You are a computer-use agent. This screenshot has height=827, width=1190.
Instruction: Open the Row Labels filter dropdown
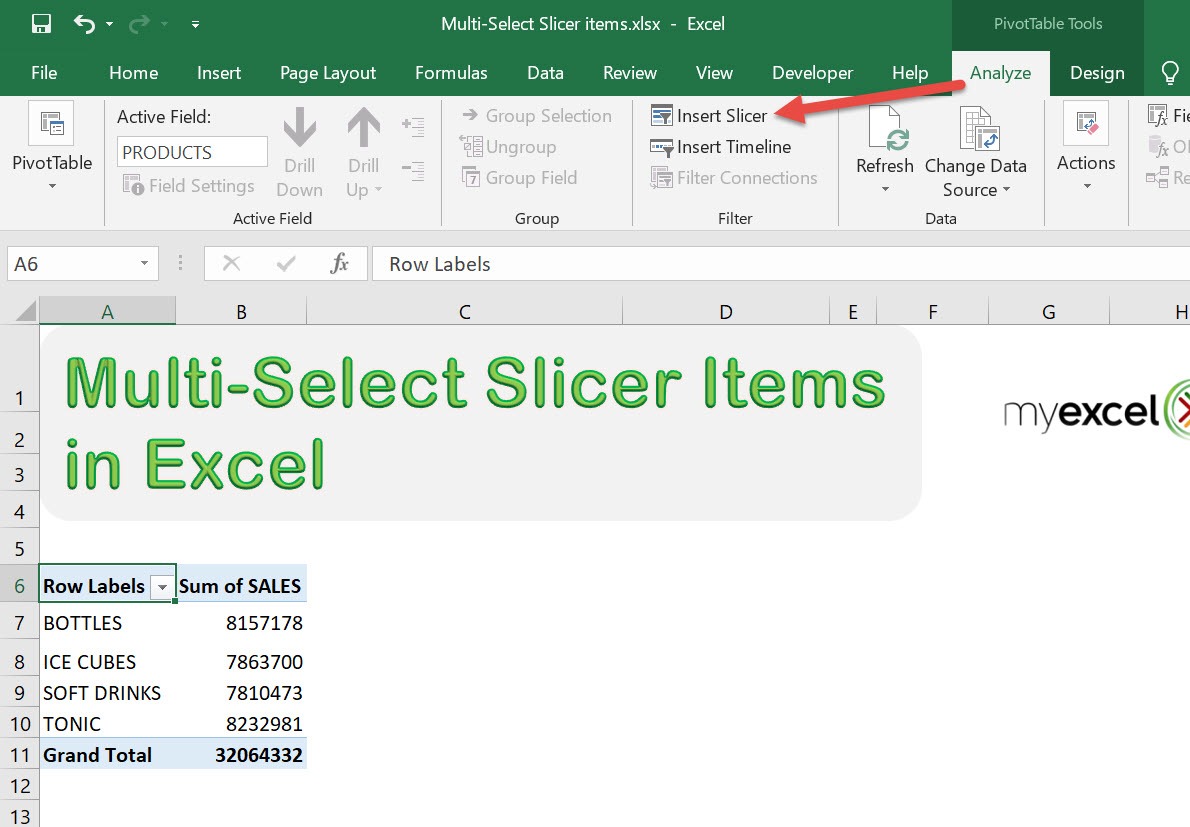point(162,586)
